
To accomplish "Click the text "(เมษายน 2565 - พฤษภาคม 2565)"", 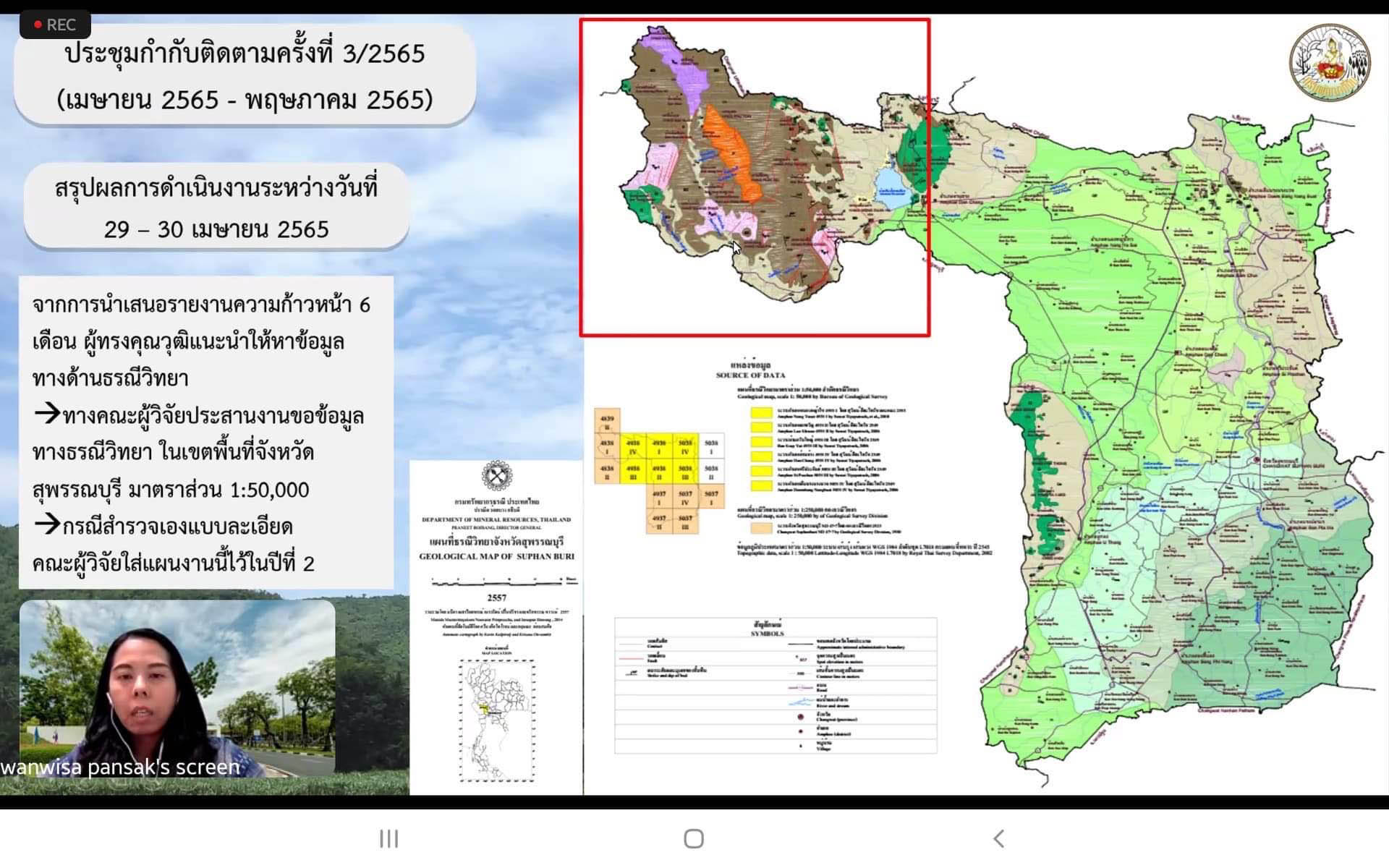I will [245, 99].
